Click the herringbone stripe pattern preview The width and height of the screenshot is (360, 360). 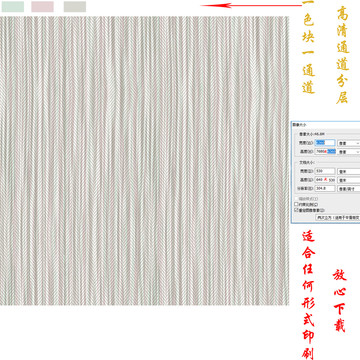click(144, 160)
